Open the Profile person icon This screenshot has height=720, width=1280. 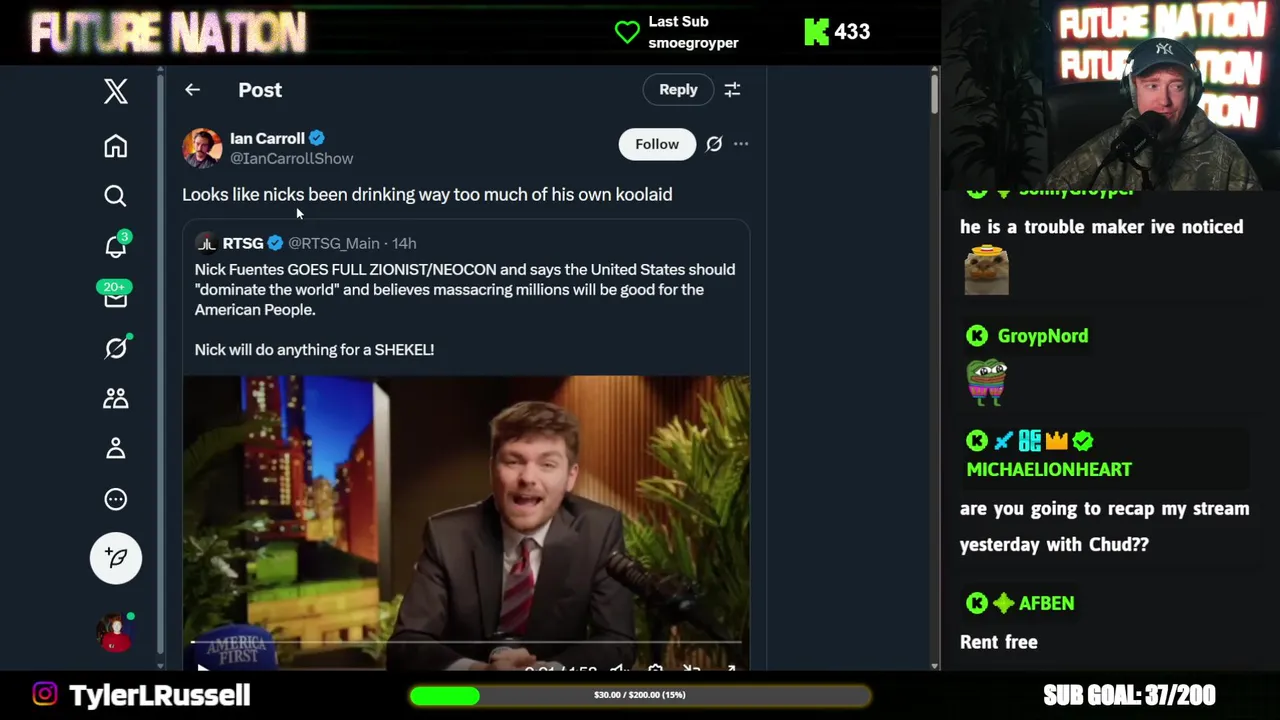tap(116, 448)
